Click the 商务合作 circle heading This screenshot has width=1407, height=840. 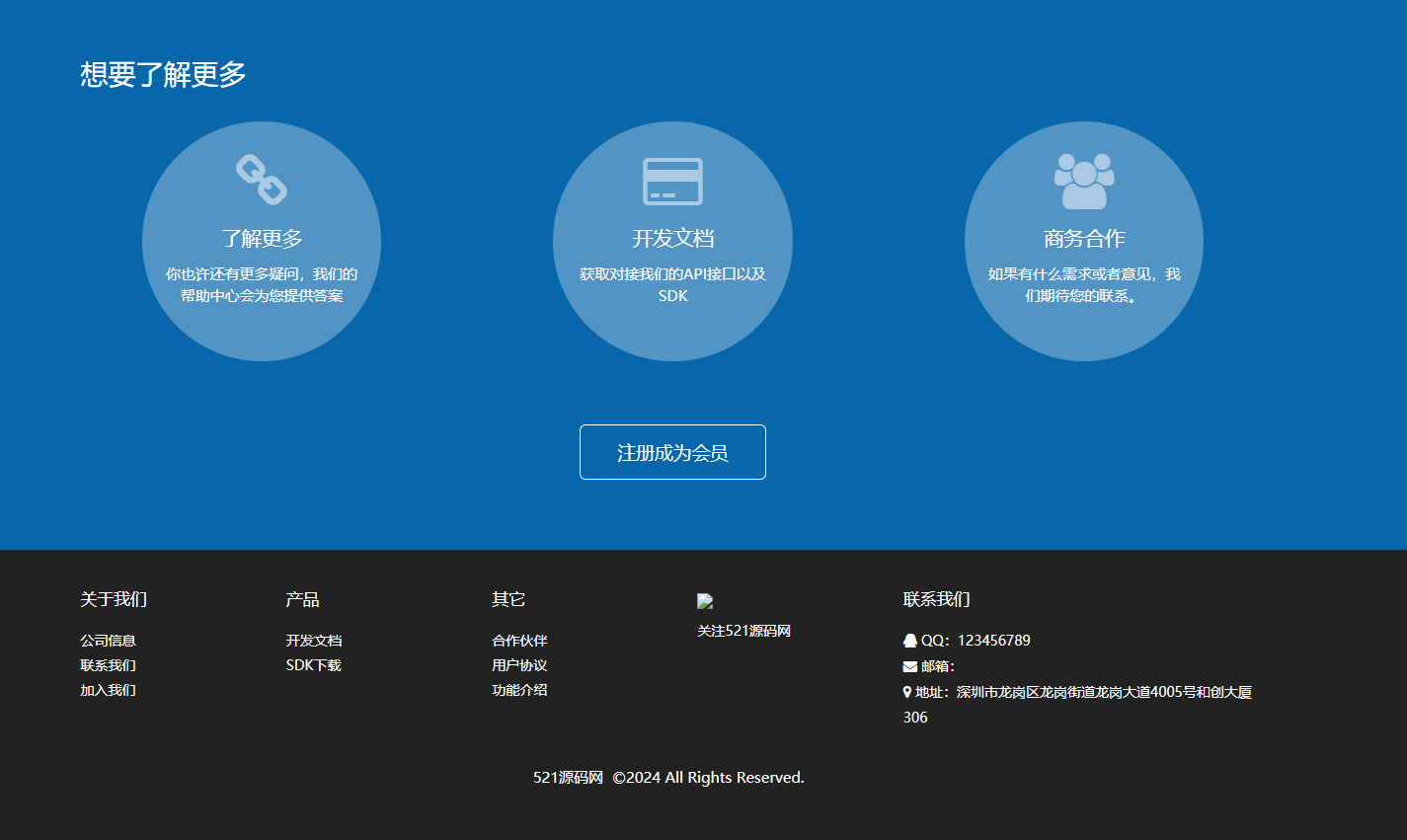[x=1083, y=239]
